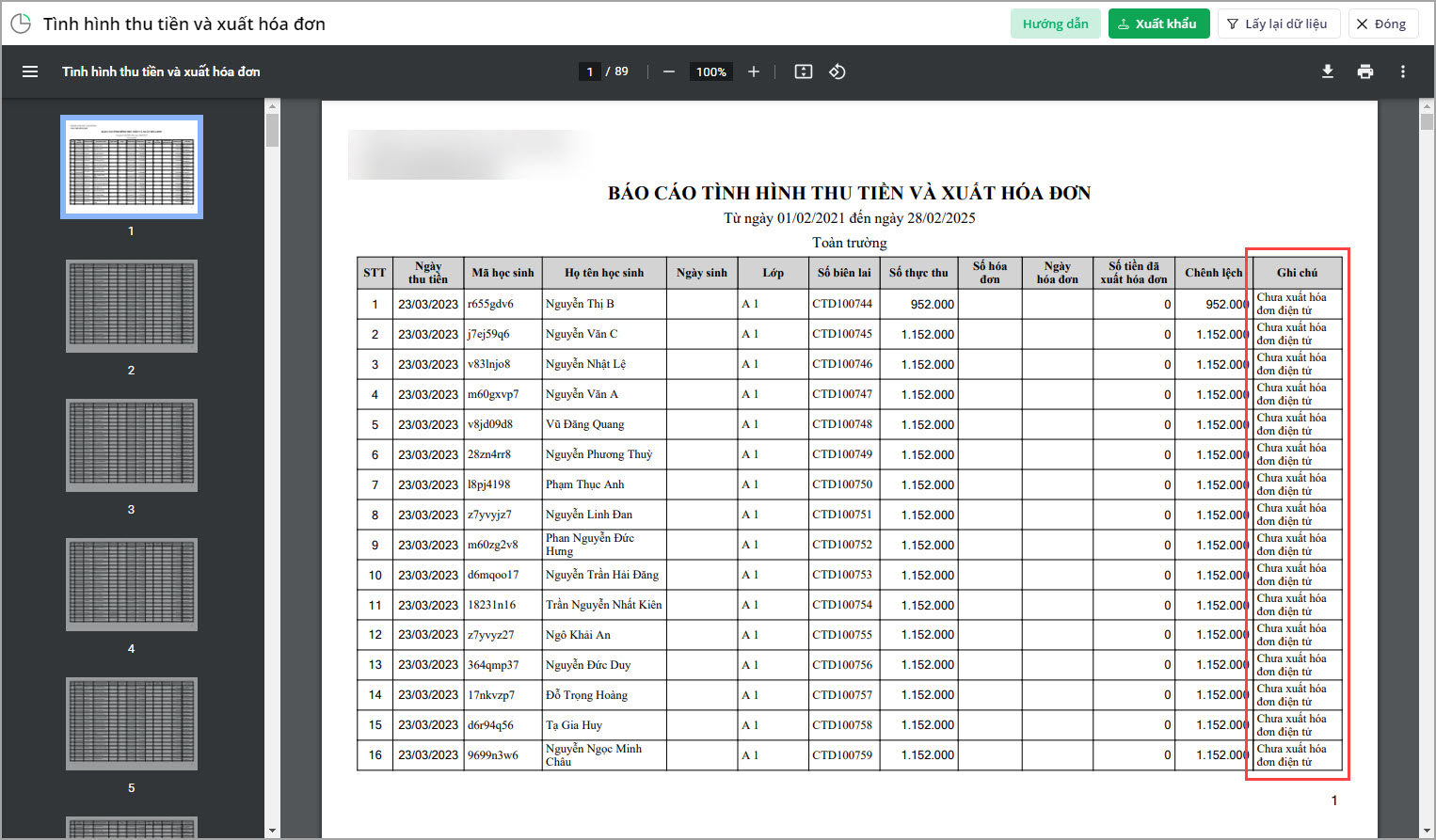This screenshot has height=840, width=1436.
Task: Click the document vertical scrollbar thumb
Action: [1427, 122]
